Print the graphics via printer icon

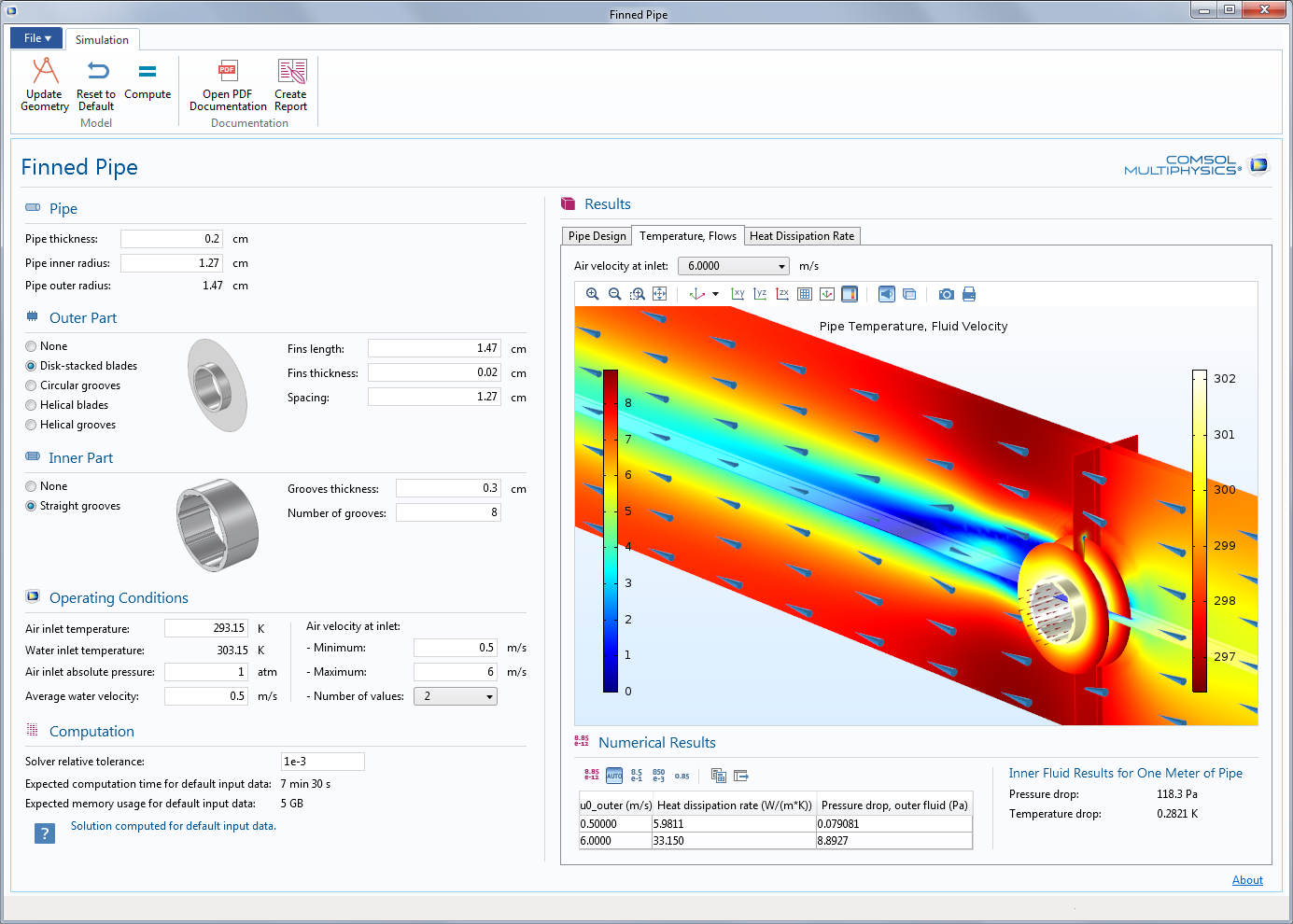click(x=969, y=294)
